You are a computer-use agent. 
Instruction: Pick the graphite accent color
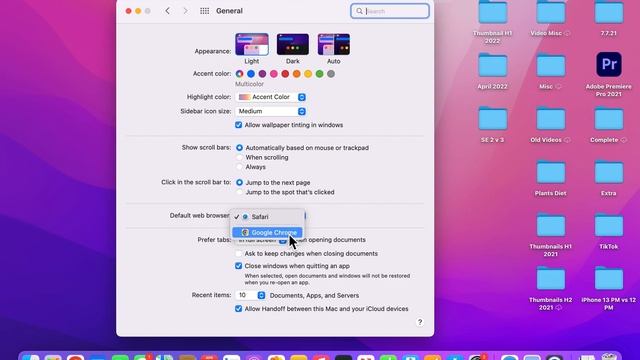(331, 74)
